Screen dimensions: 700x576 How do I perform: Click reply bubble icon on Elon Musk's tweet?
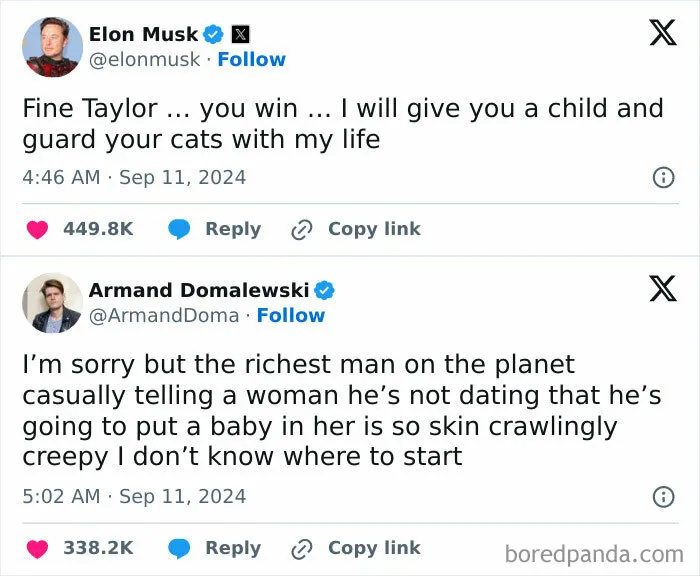[x=179, y=230]
